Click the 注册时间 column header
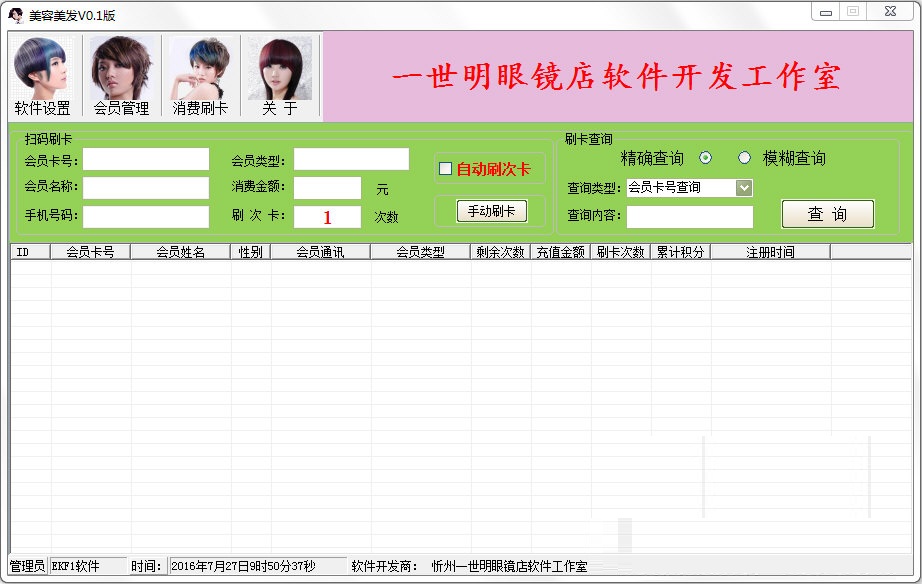The width and height of the screenshot is (922, 584). [770, 253]
